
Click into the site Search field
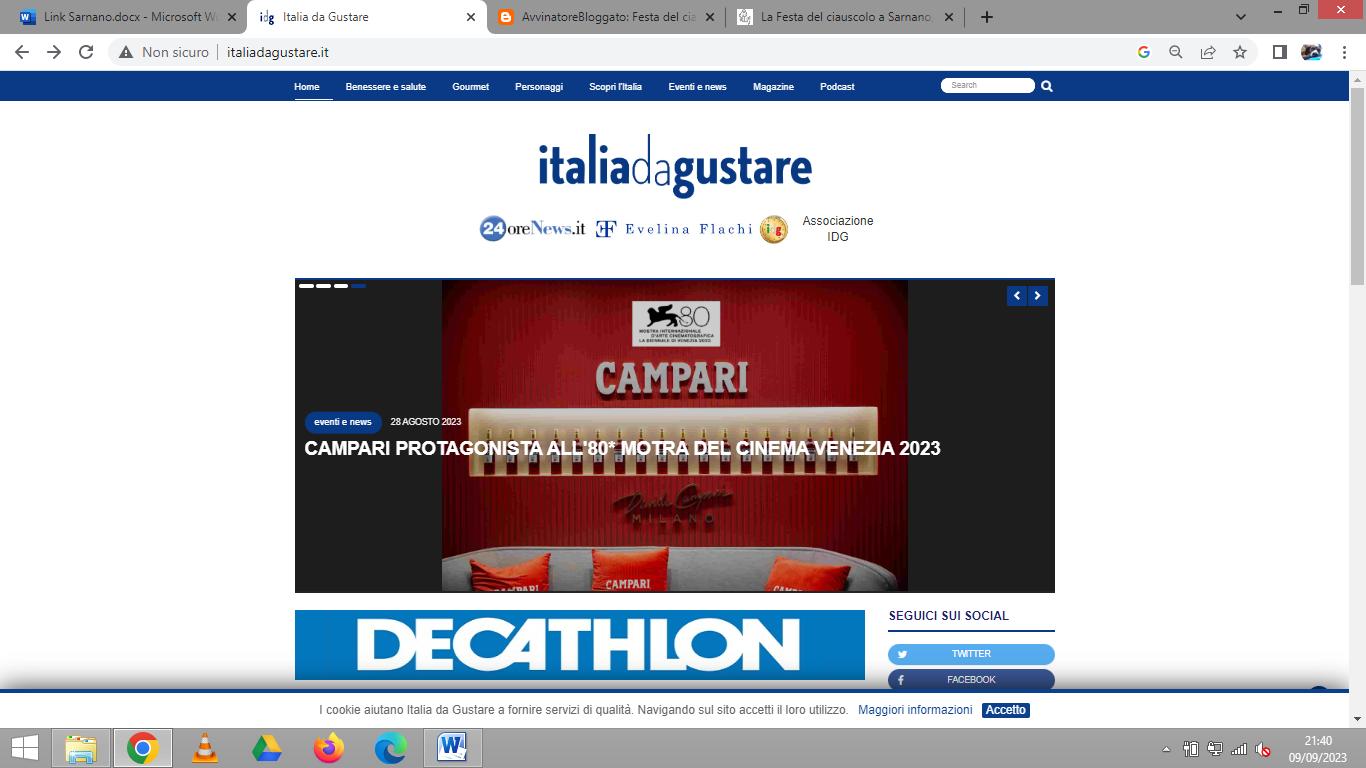(988, 85)
